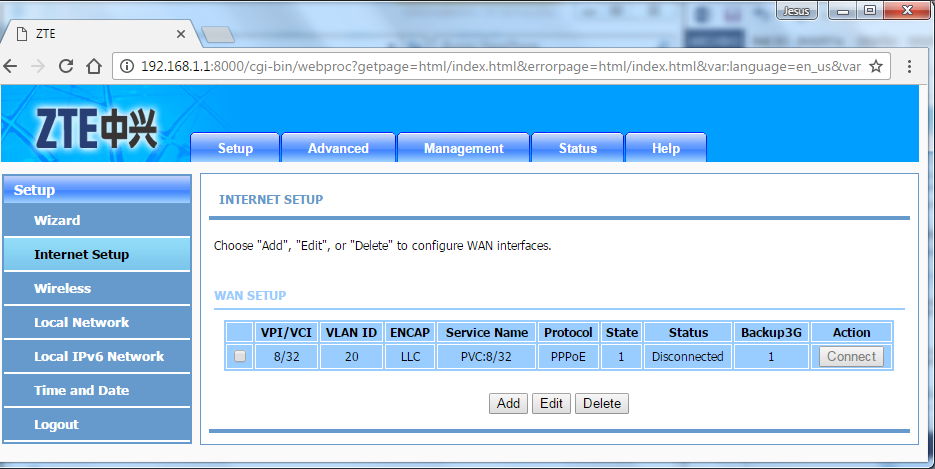Click the State column header
This screenshot has width=935, height=469.
[x=621, y=333]
